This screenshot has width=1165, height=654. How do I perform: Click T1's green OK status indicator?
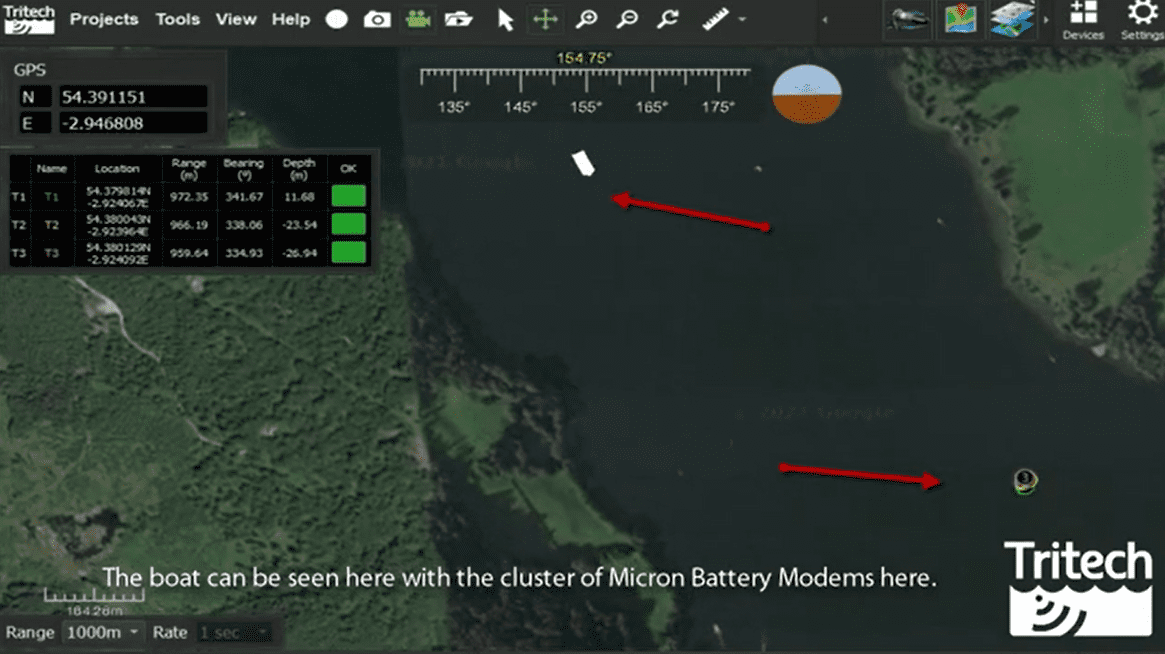(347, 196)
